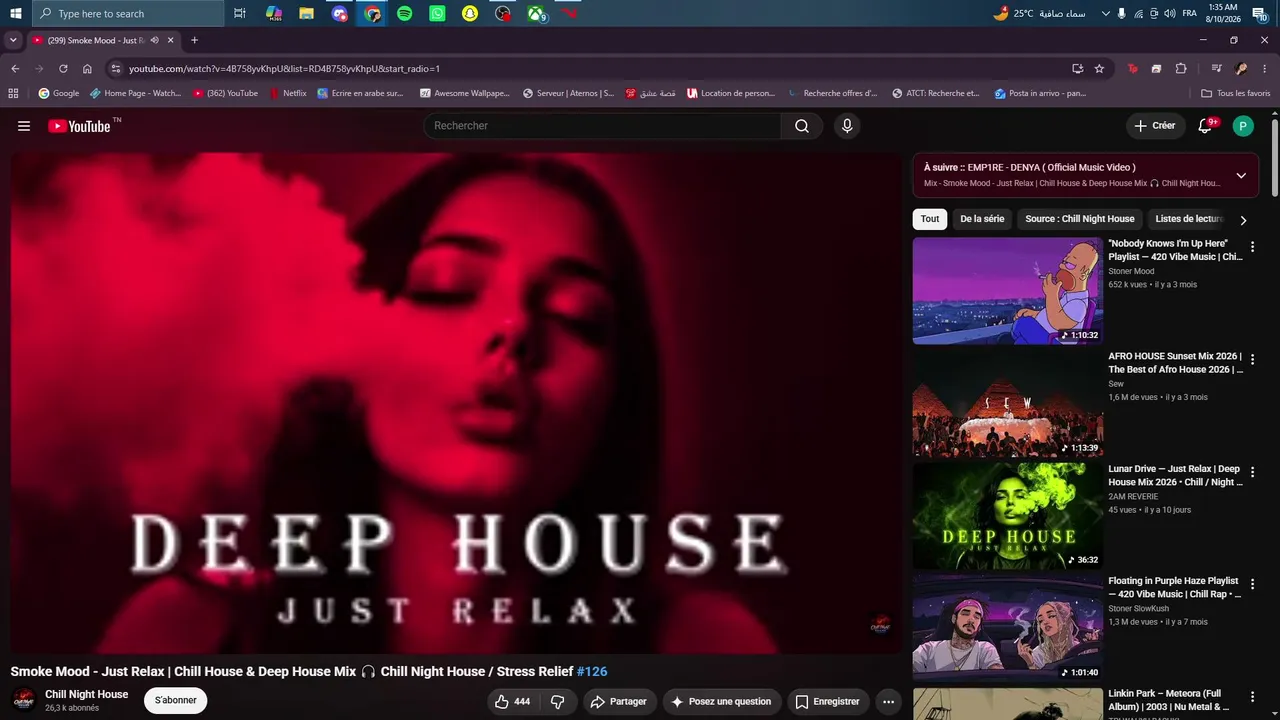Go back to the previous page

[15, 69]
